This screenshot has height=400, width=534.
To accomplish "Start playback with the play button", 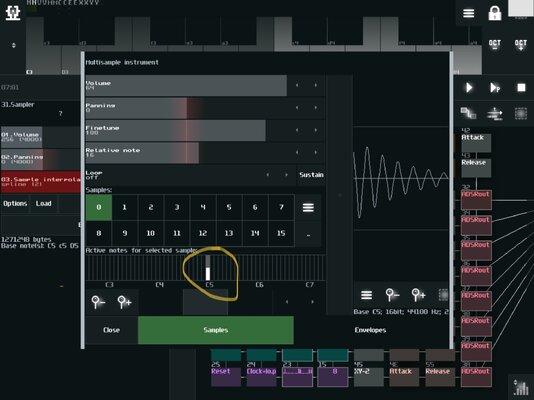I will [469, 87].
